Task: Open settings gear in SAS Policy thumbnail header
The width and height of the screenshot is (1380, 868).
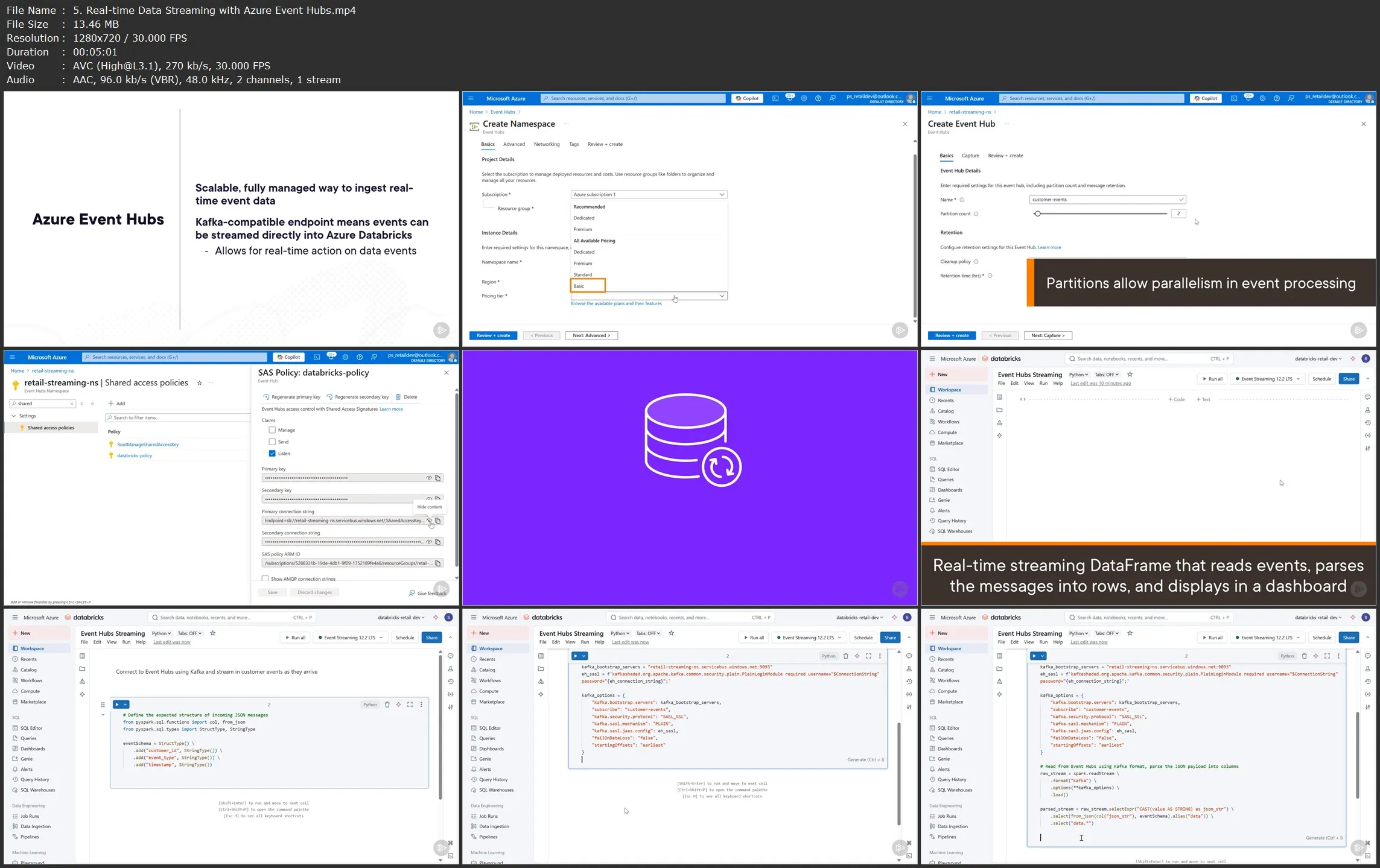Action: pyautogui.click(x=345, y=357)
